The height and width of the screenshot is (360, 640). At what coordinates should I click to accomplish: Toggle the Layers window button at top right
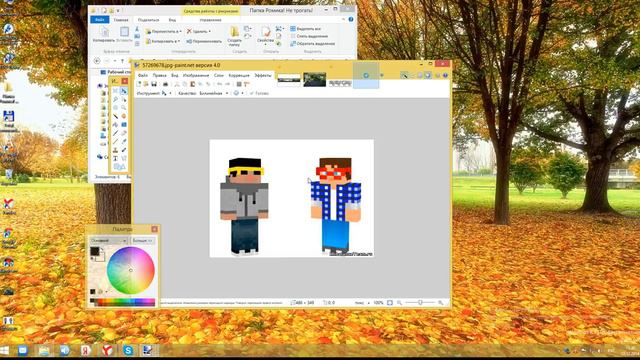[x=420, y=76]
